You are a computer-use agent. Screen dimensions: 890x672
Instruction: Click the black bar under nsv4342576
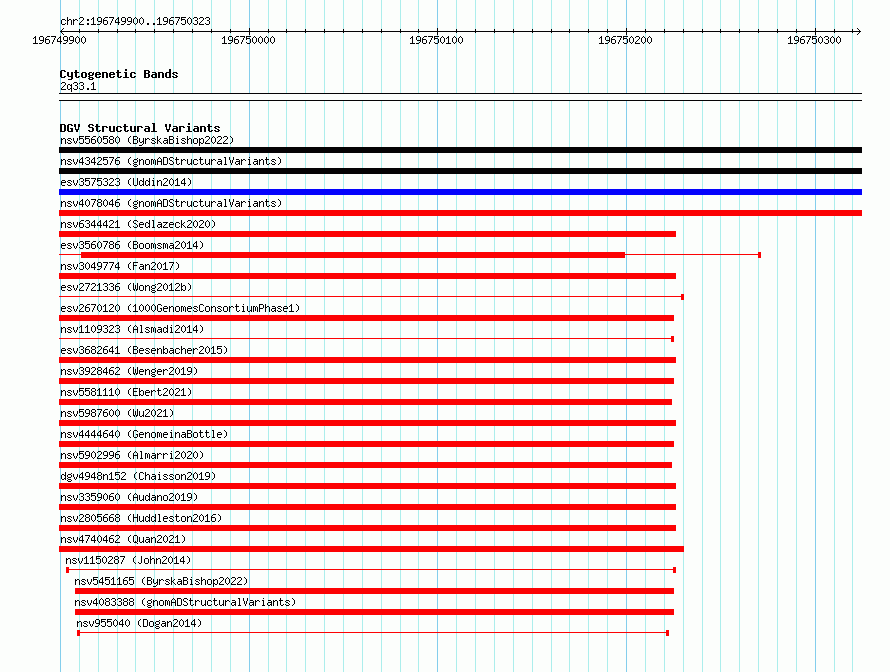[460, 171]
